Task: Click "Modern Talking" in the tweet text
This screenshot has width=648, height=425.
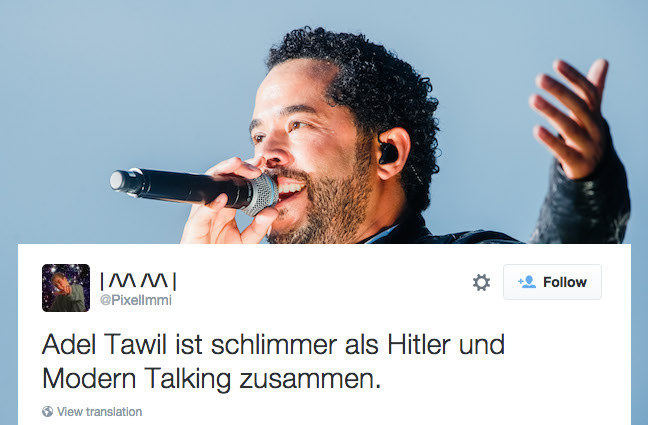Action: point(136,379)
